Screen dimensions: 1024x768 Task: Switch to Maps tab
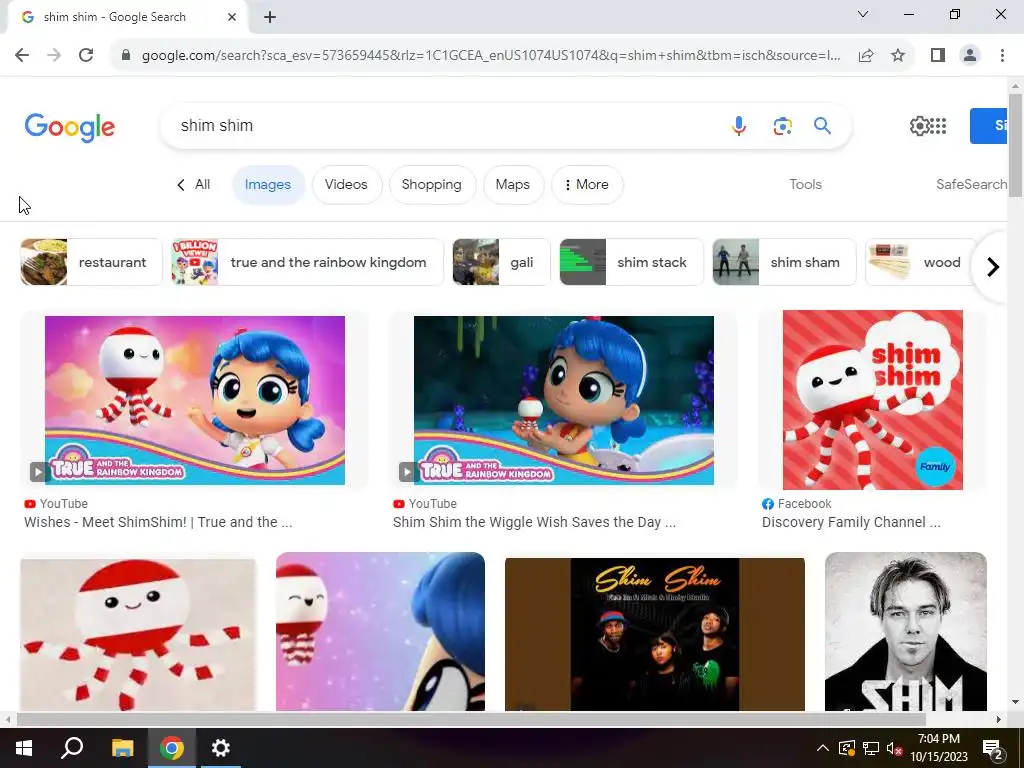tap(513, 185)
